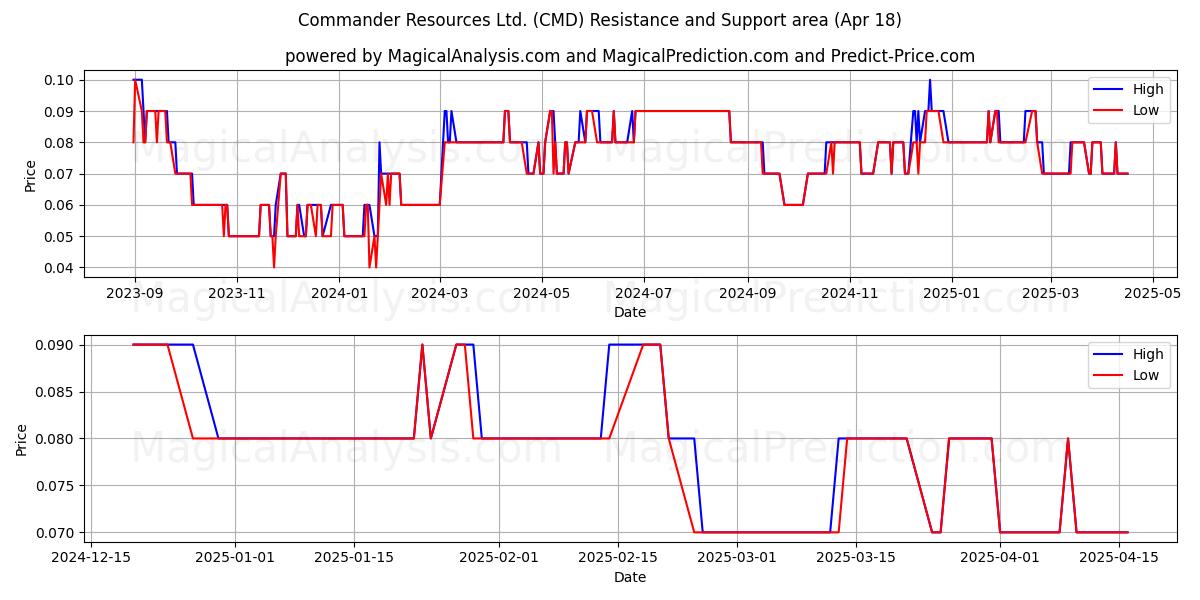Click the 2024-09 date tick label
1200x600 pixels.
pos(747,293)
